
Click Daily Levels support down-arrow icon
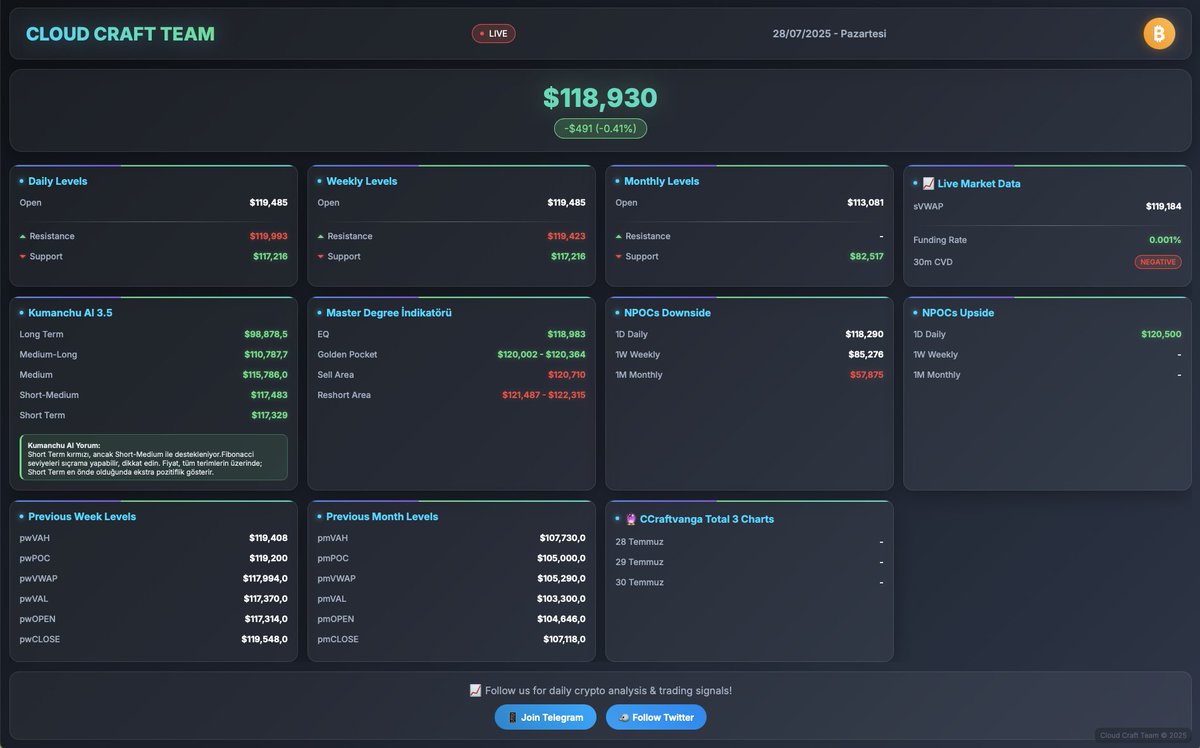(x=23, y=257)
